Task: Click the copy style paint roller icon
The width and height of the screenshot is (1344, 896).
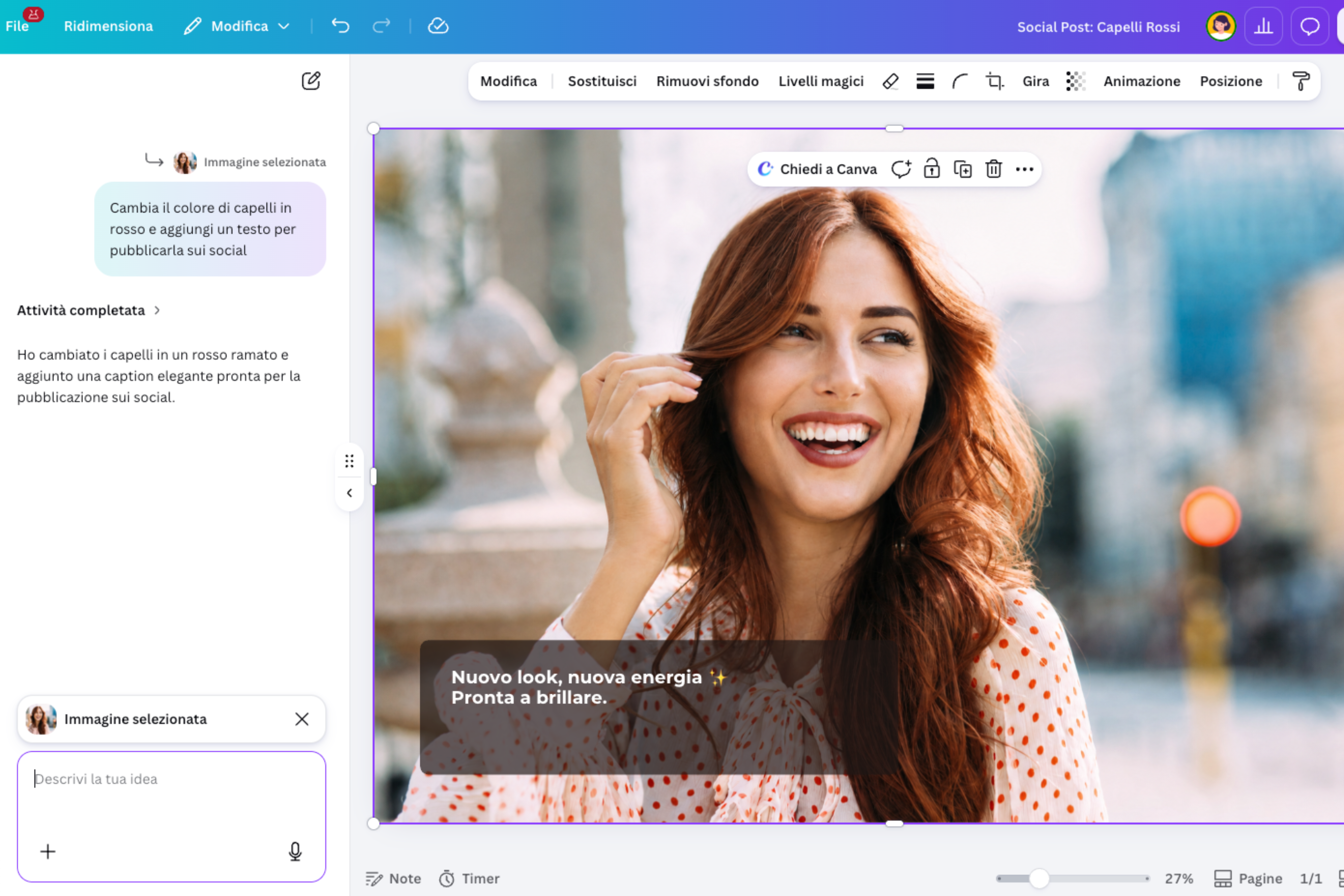Action: 1301,82
